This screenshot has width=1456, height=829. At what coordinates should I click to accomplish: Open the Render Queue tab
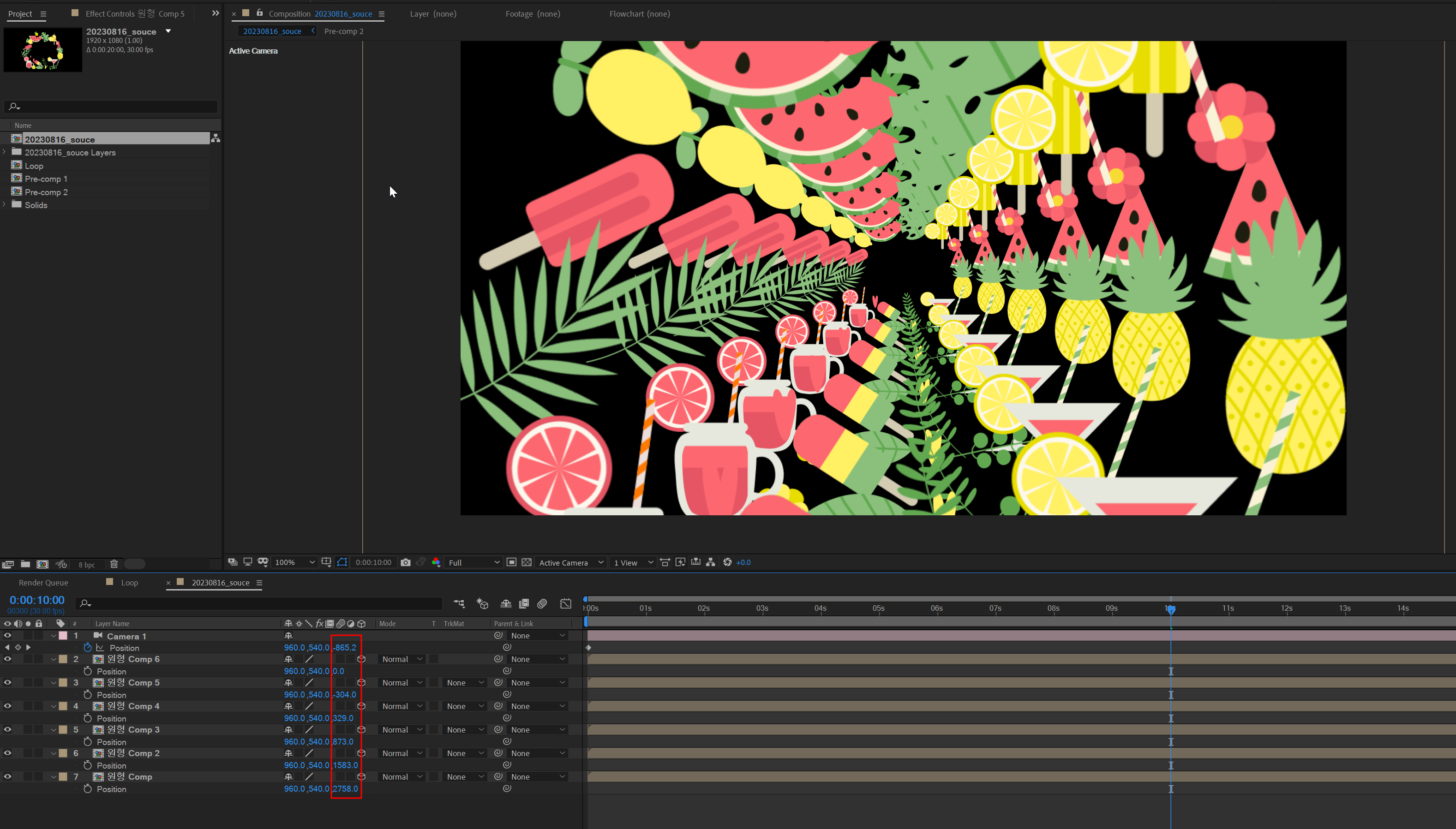coord(43,583)
